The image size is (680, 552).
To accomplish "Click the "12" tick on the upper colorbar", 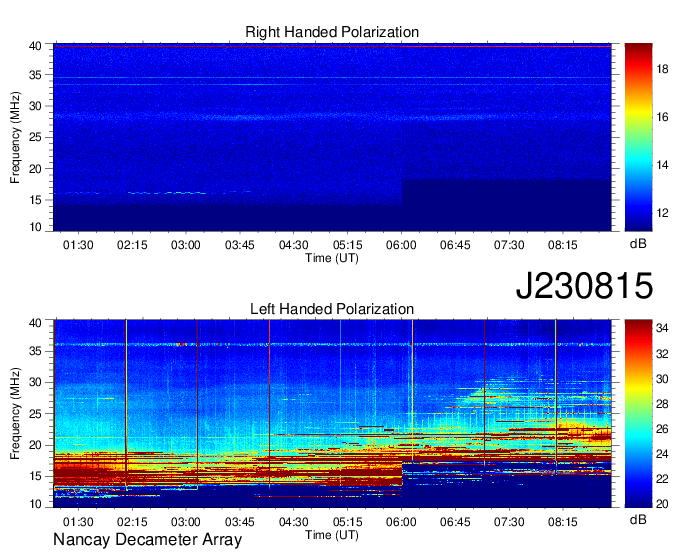I will click(x=663, y=213).
